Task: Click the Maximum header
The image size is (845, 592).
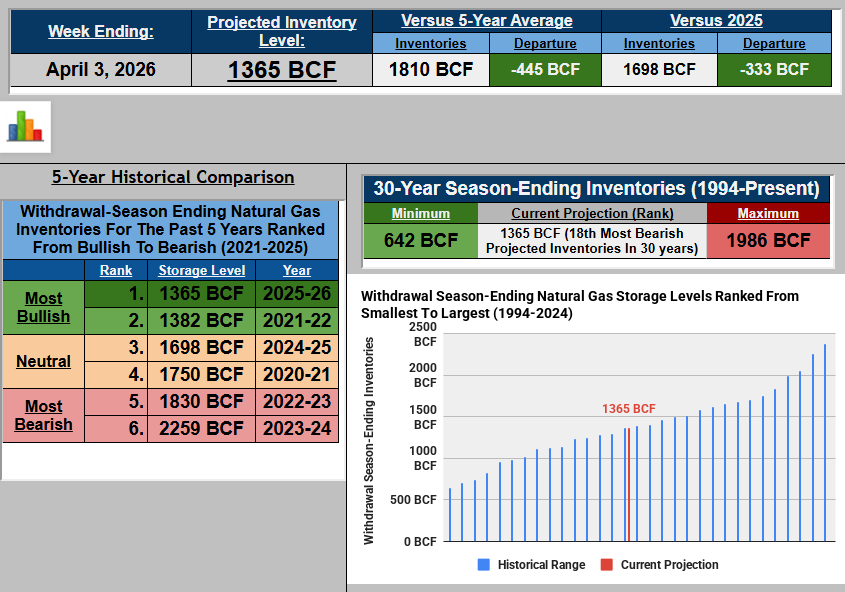Action: tap(768, 213)
